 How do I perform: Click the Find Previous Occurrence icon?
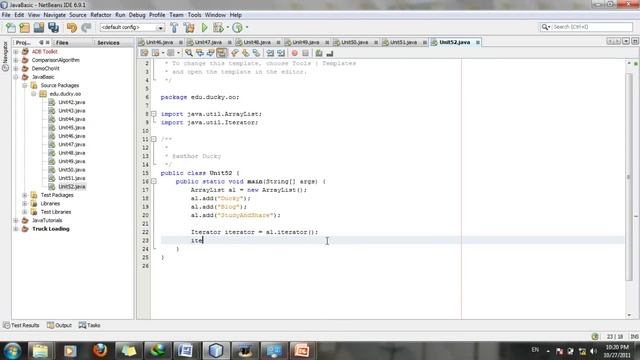coord(200,53)
